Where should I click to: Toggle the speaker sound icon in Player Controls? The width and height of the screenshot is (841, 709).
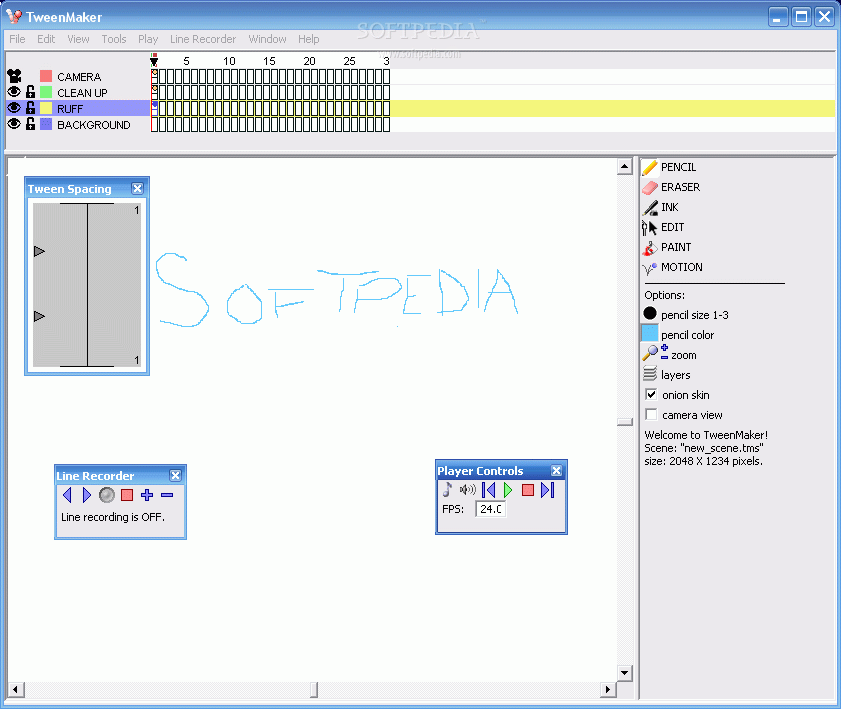(x=468, y=489)
